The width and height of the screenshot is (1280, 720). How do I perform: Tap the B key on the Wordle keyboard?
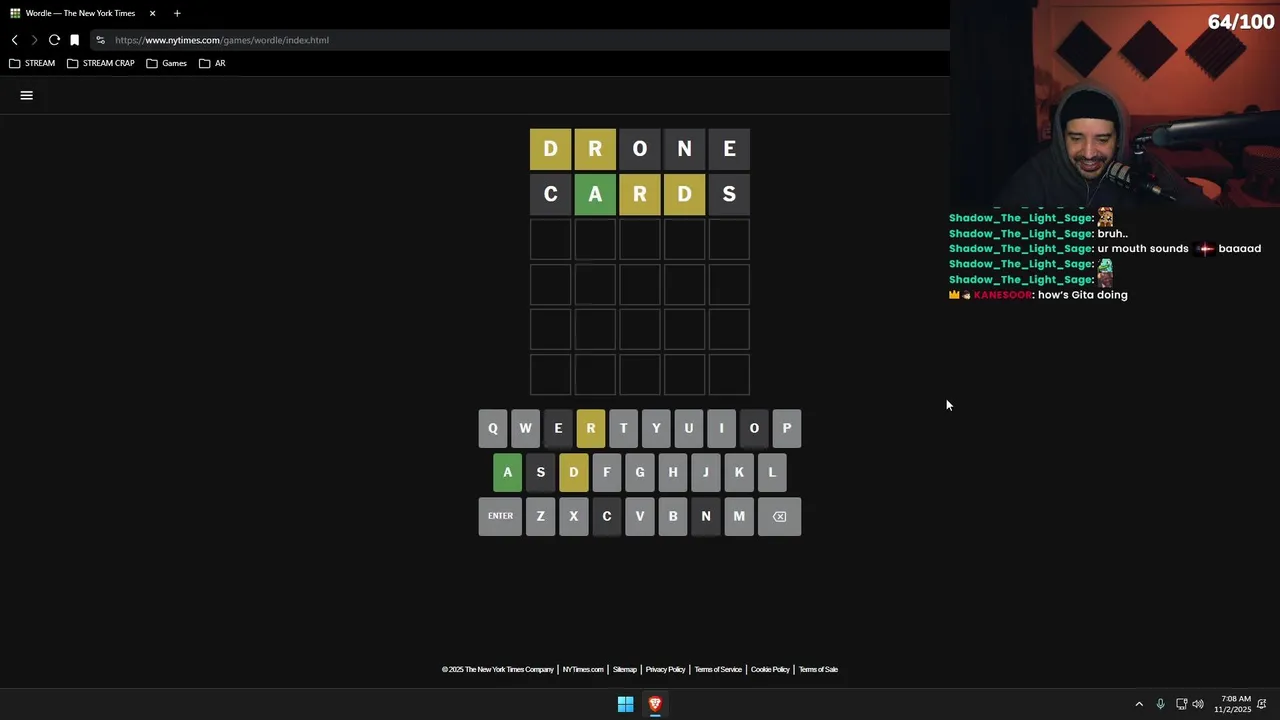[x=673, y=516]
